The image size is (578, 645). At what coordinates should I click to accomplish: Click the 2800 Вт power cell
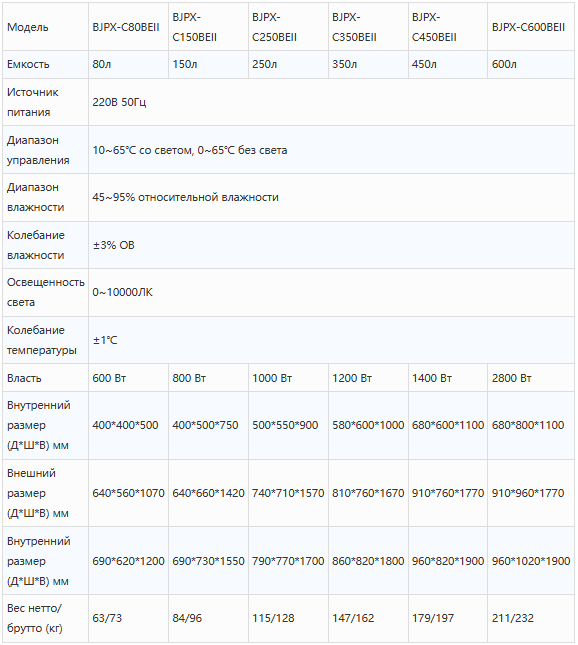tap(531, 378)
